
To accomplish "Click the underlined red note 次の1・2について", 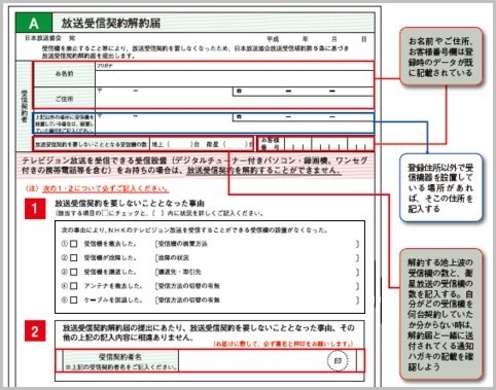I will pyautogui.click(x=106, y=189).
